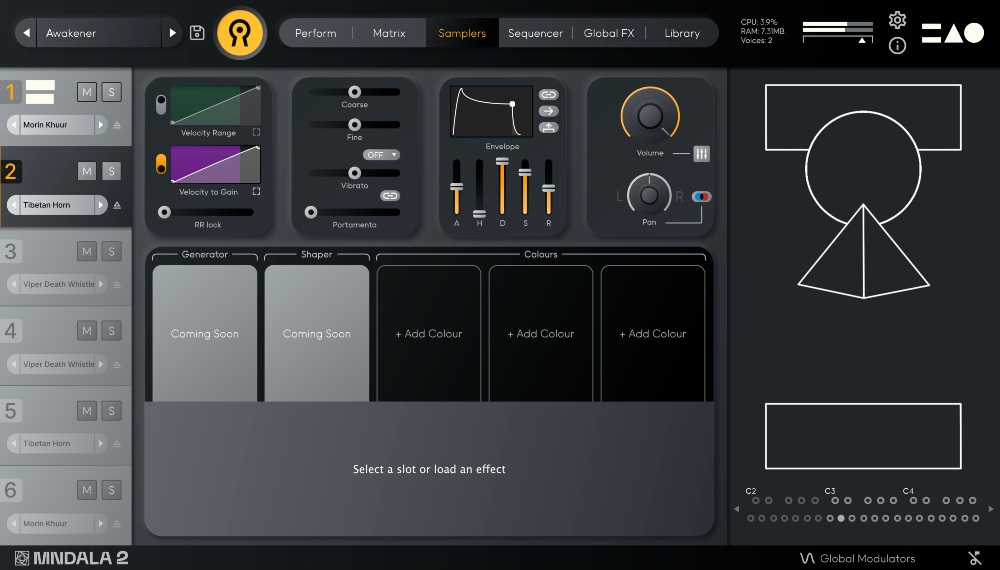Click the save preset floppy disk icon
Viewport: 1000px width, 570px height.
coord(197,33)
